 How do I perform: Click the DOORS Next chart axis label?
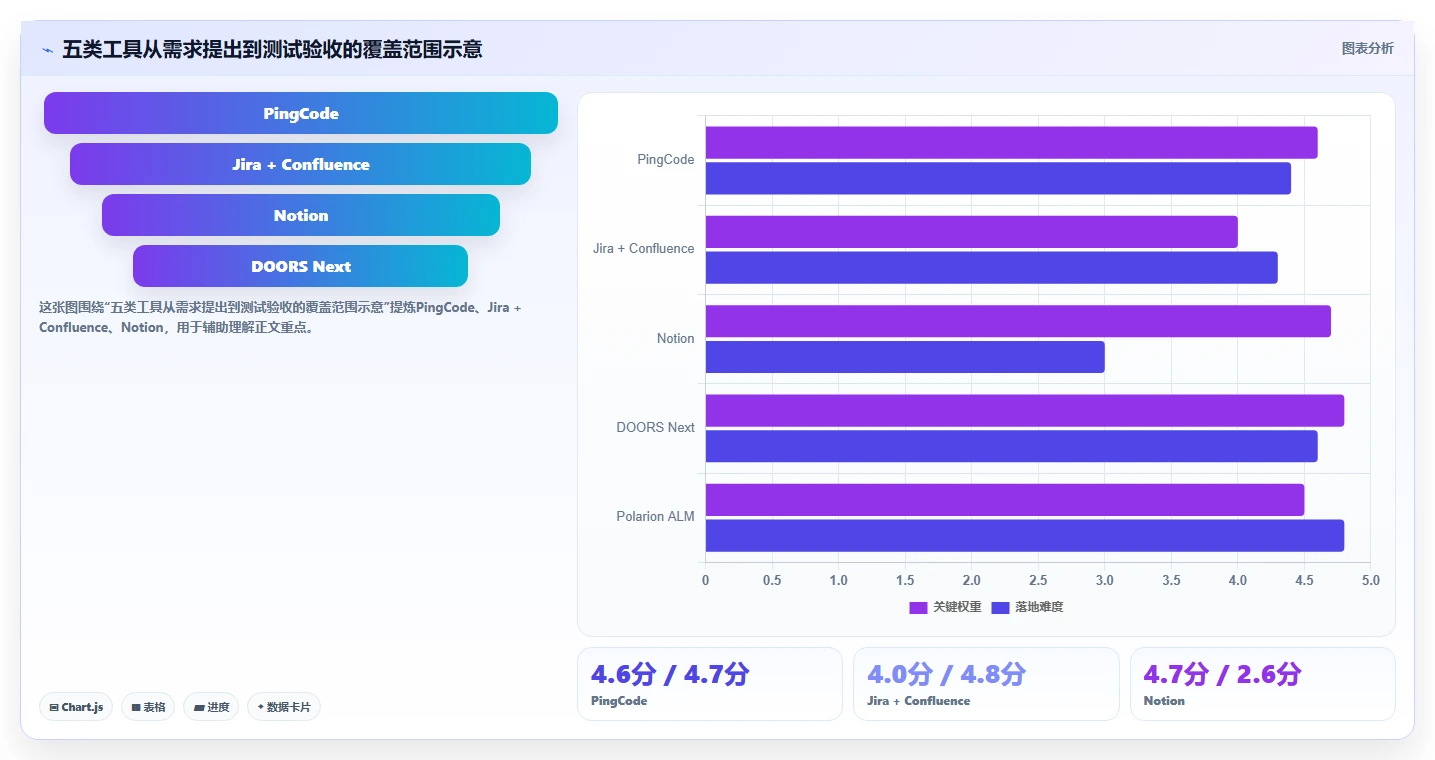pos(655,428)
